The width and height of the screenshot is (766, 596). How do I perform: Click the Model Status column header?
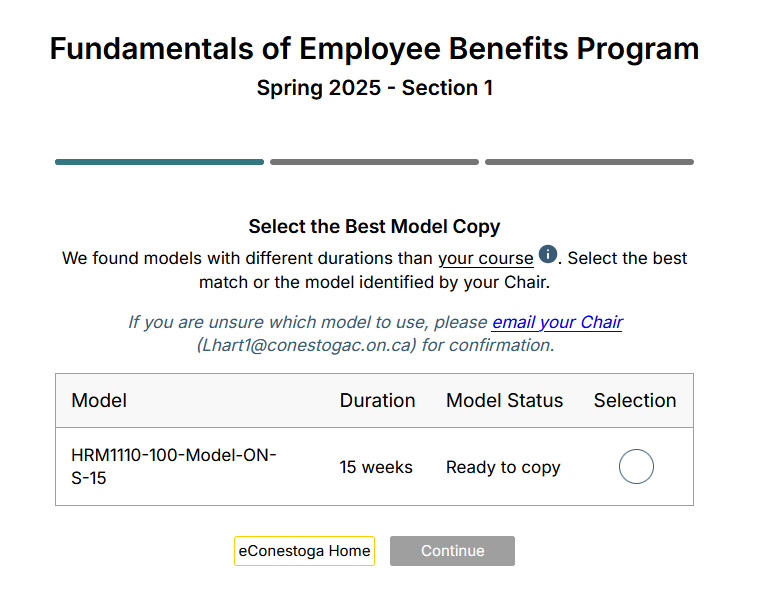pyautogui.click(x=505, y=401)
